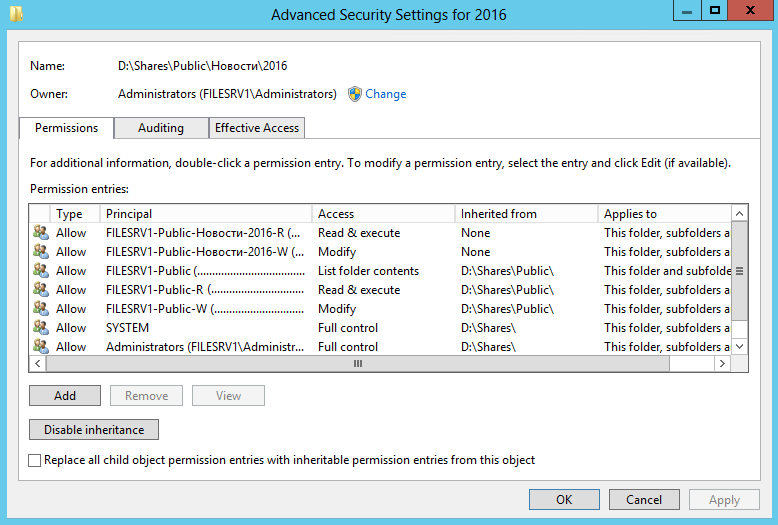Click group icon next to FILESRV1-Public-W entry
This screenshot has height=525, width=778.
point(40,309)
